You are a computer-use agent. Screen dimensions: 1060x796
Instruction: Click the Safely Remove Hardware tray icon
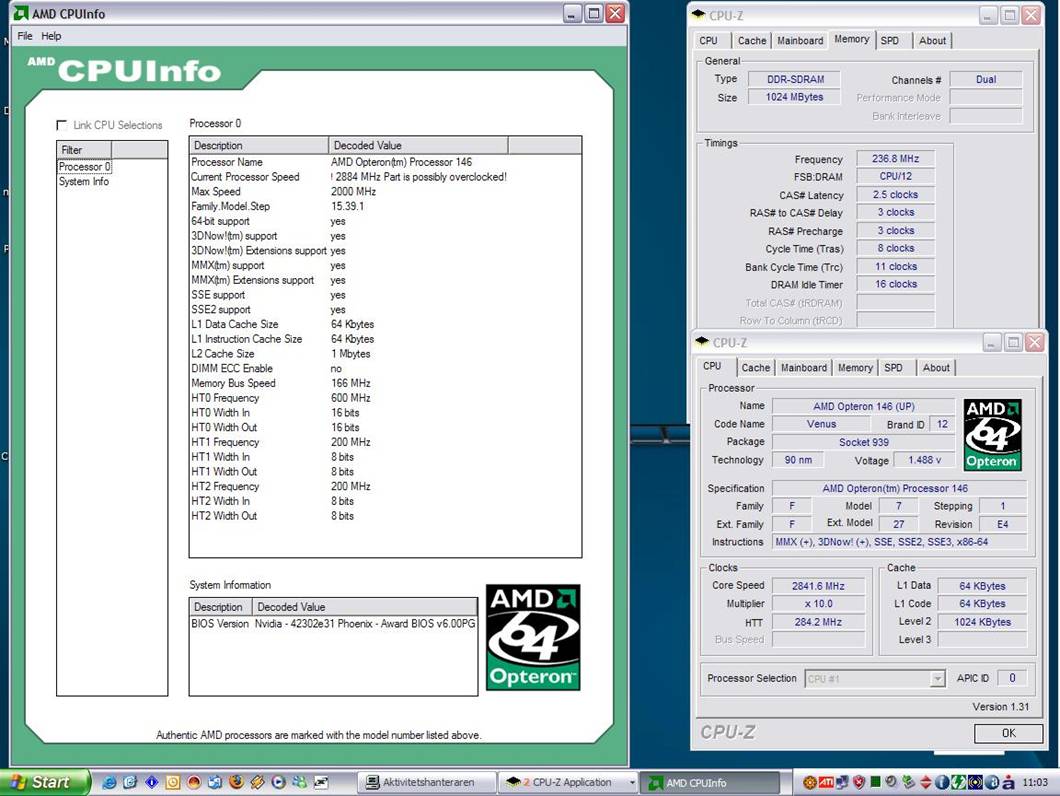pos(908,782)
